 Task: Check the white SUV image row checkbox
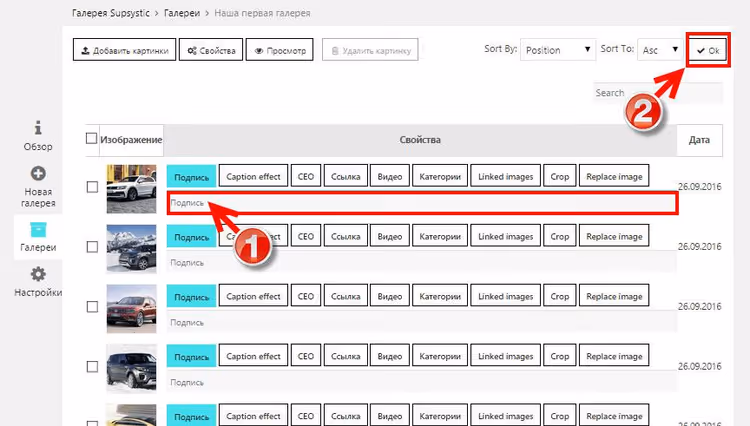(92, 187)
